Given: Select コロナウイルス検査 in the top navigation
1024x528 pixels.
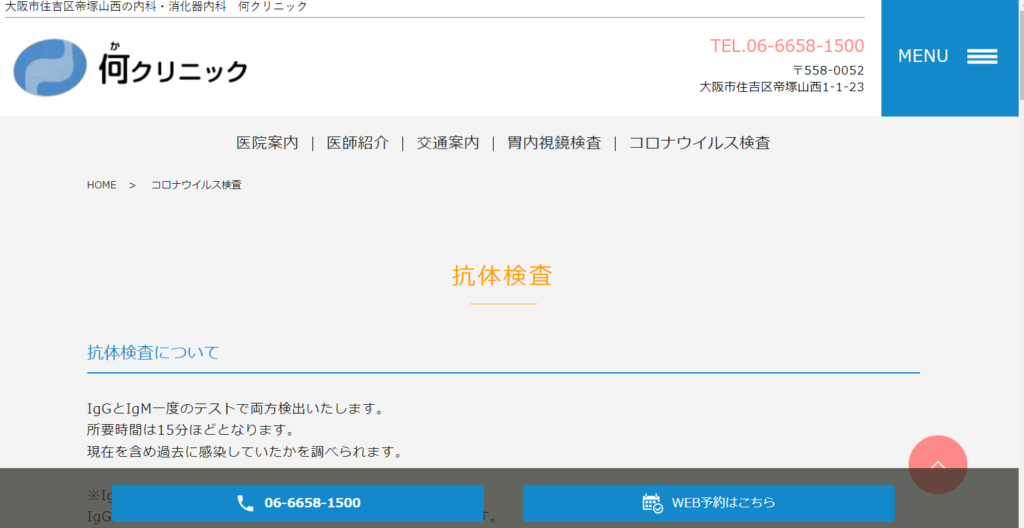Looking at the screenshot, I should 699,143.
